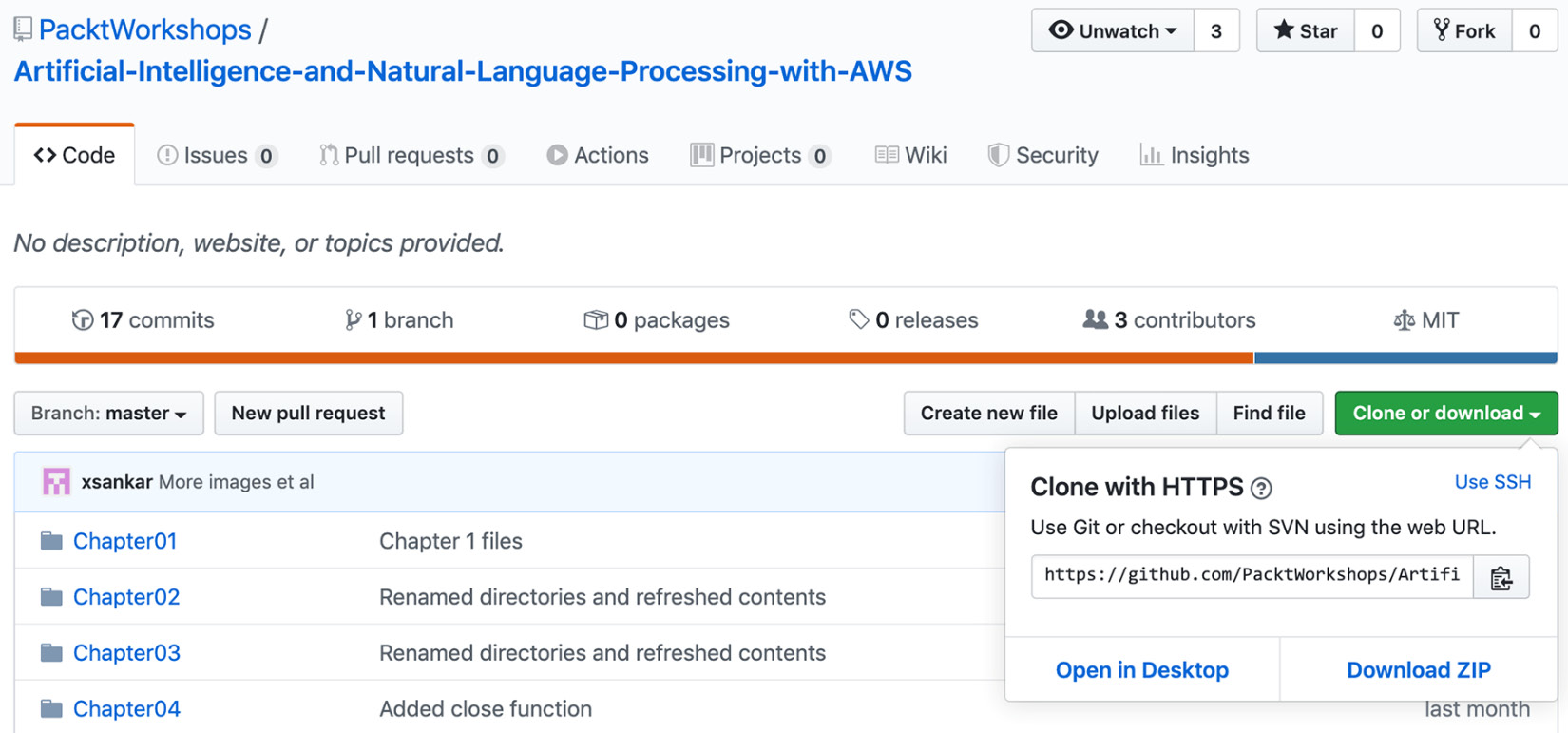Image resolution: width=1568 pixels, height=733 pixels.
Task: Open Chapter03 commit Renamed directories and refreshed contents
Action: point(602,653)
